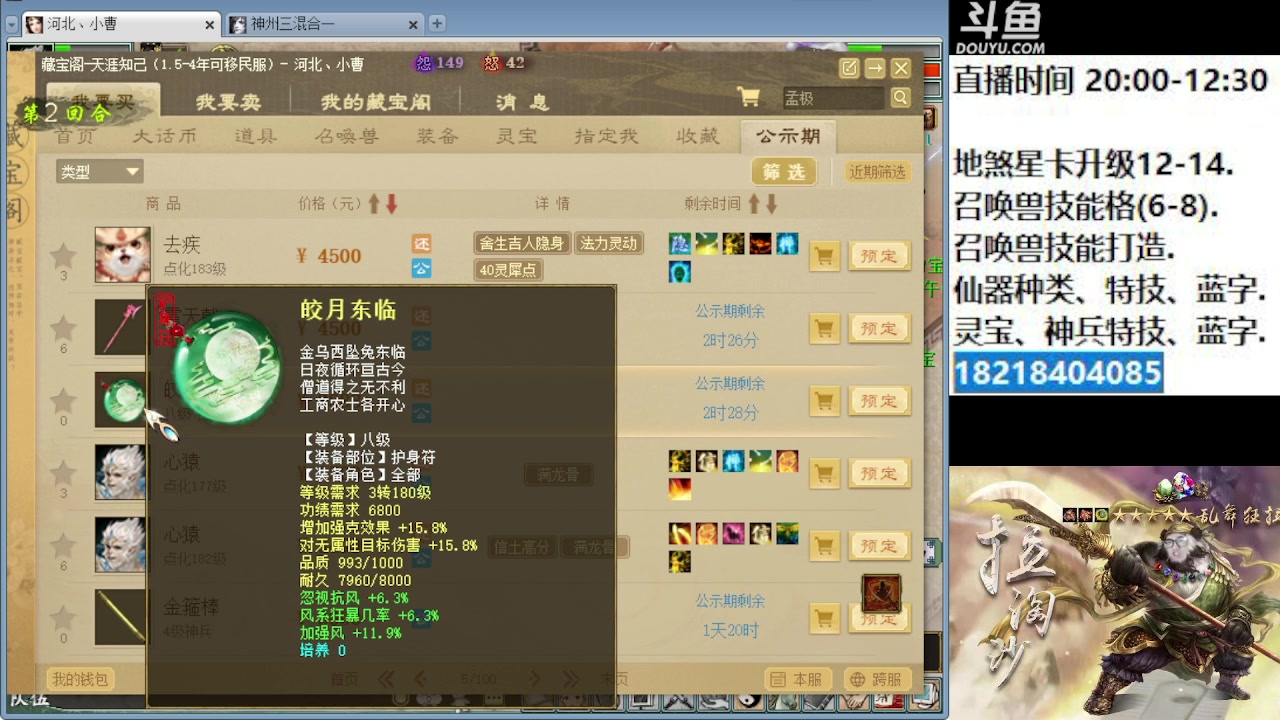
Task: Select the 大话币 category tab
Action: coord(165,136)
